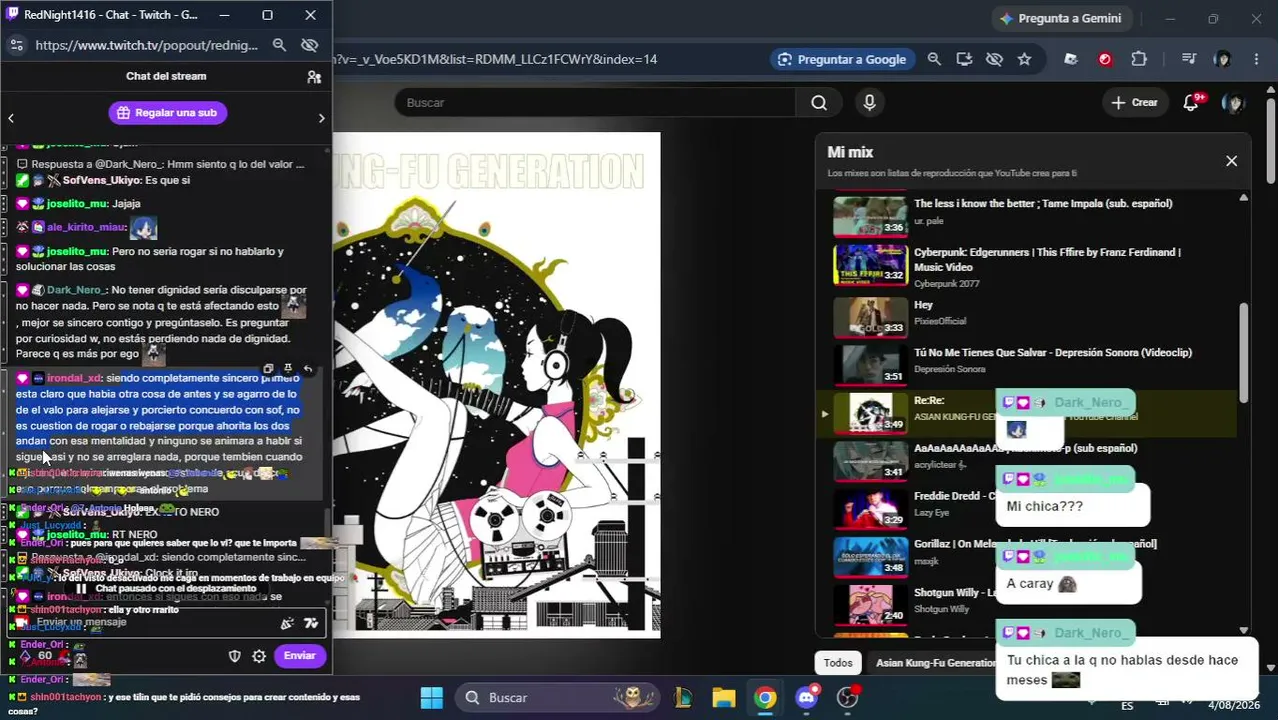Toggle third-party cookie eye icon in Chrome
The image size is (1278, 720).
pos(994,59)
